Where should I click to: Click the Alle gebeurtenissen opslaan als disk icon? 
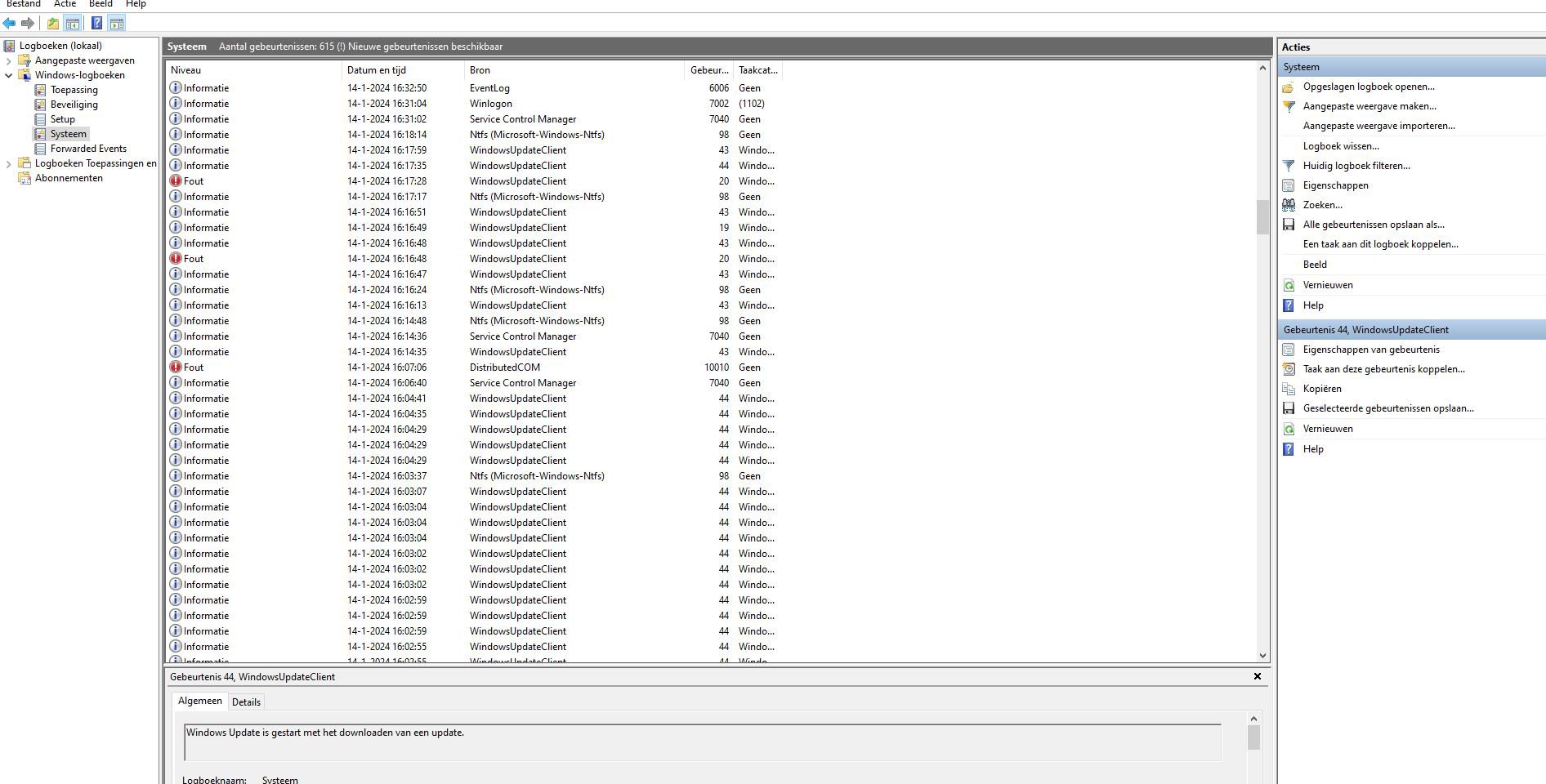tap(1289, 225)
